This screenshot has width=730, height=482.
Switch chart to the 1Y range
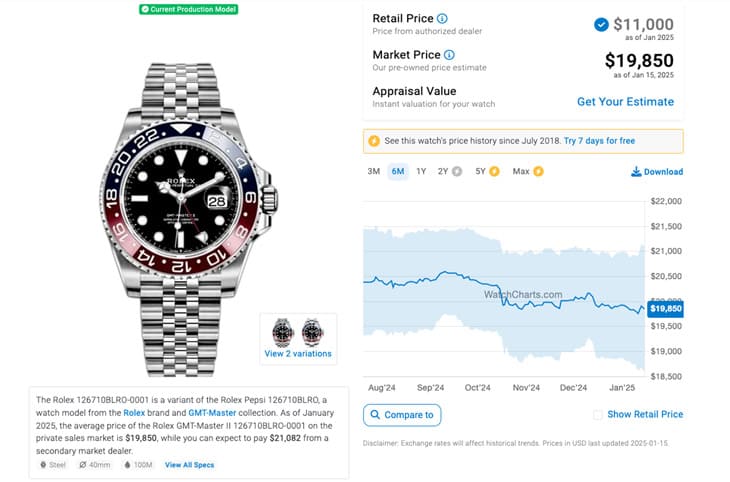tap(421, 171)
